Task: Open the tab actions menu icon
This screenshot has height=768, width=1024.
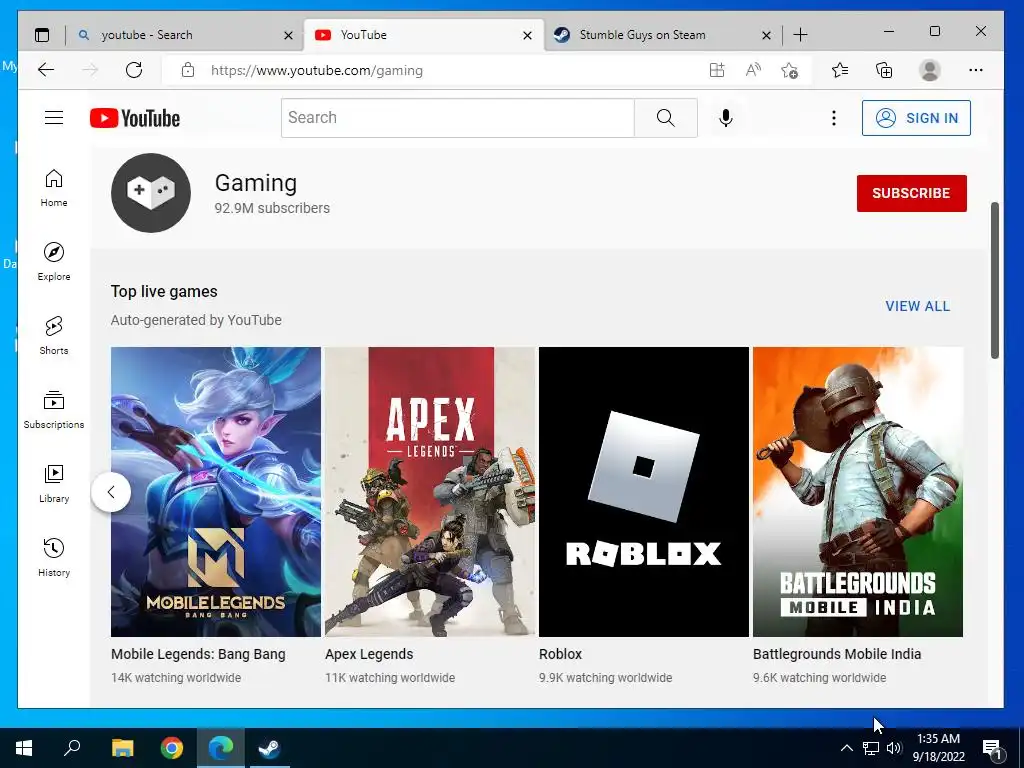Action: pyautogui.click(x=42, y=35)
